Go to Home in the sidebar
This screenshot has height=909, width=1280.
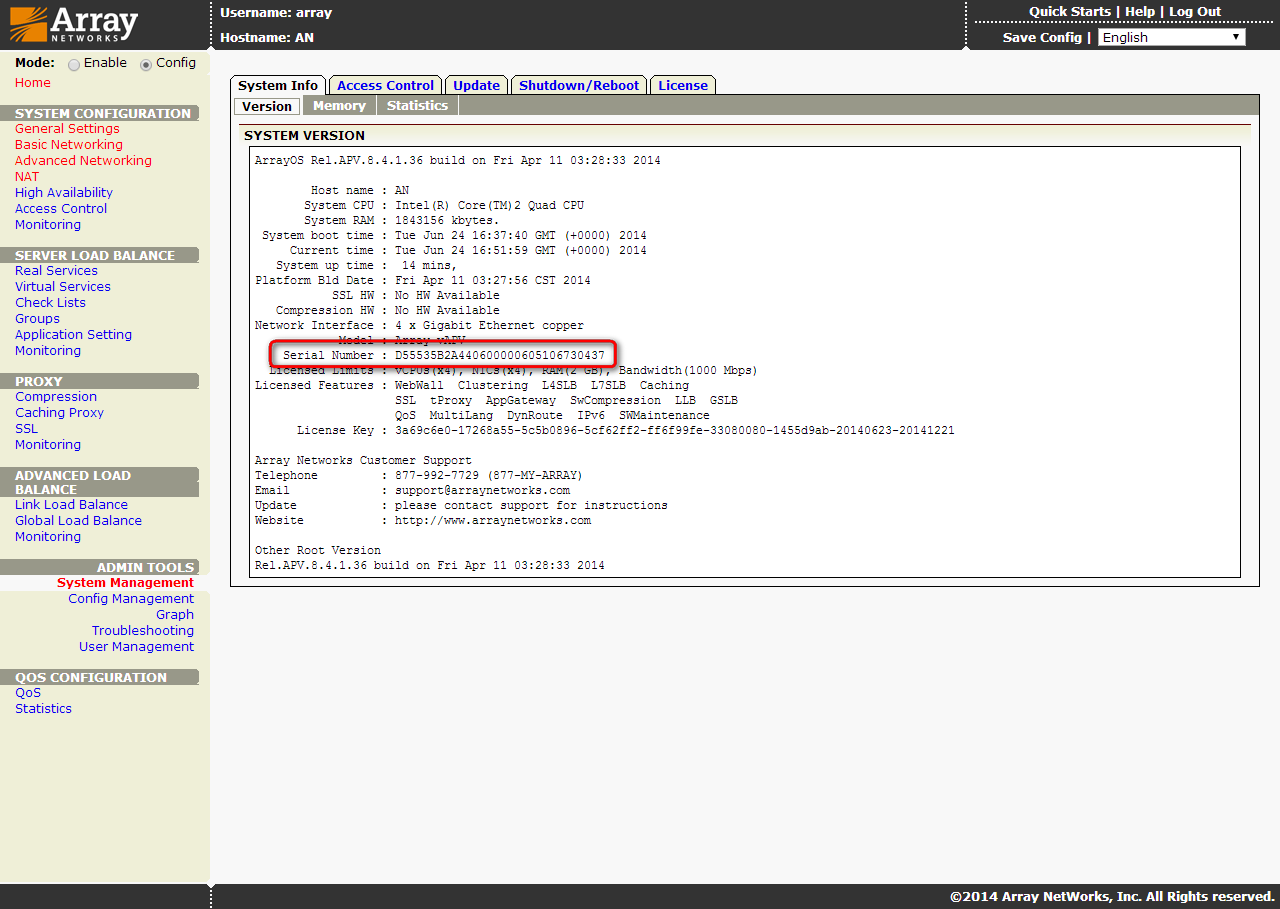[33, 83]
